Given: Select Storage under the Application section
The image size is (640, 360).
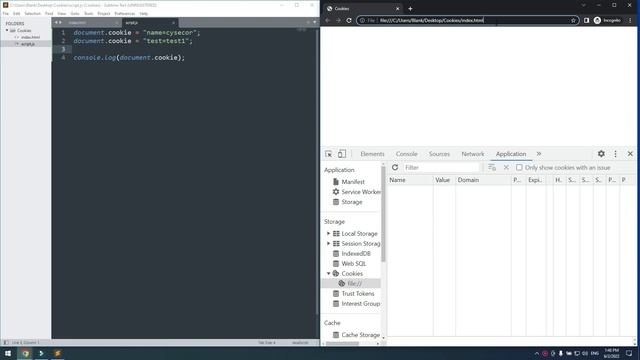Looking at the screenshot, I should pos(352,202).
